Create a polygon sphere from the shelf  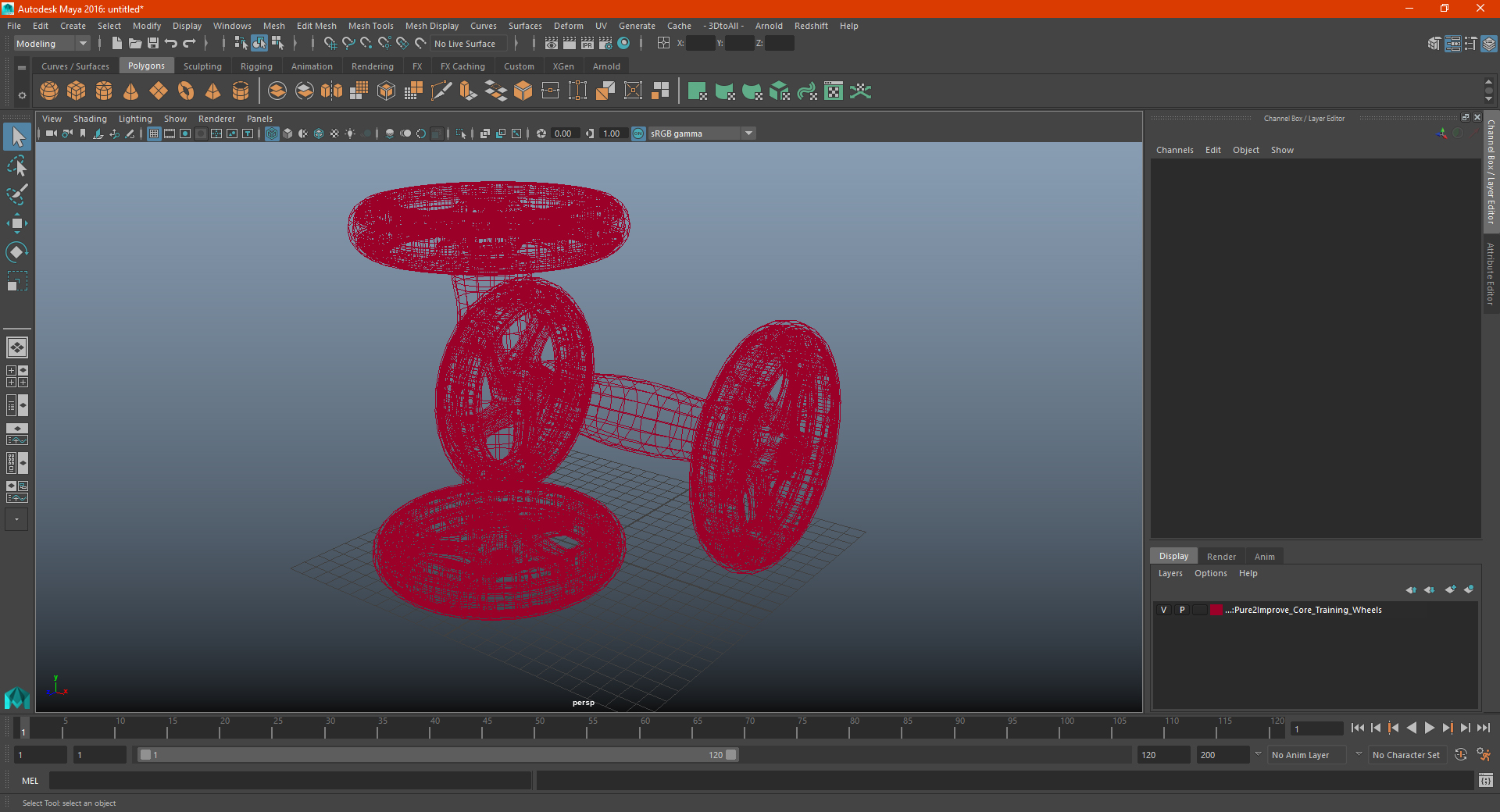pyautogui.click(x=49, y=91)
